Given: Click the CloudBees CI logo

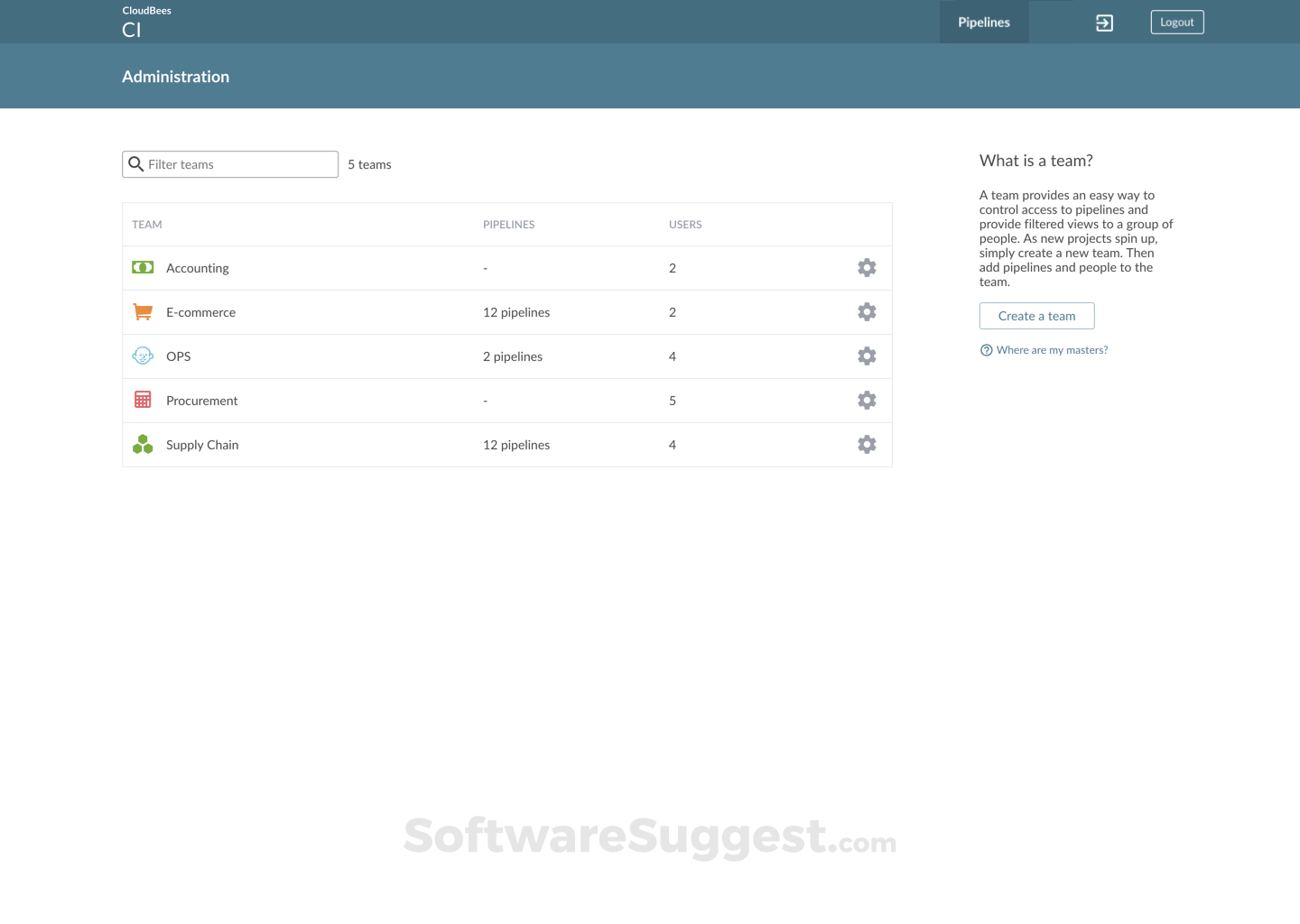Looking at the screenshot, I should [x=146, y=21].
